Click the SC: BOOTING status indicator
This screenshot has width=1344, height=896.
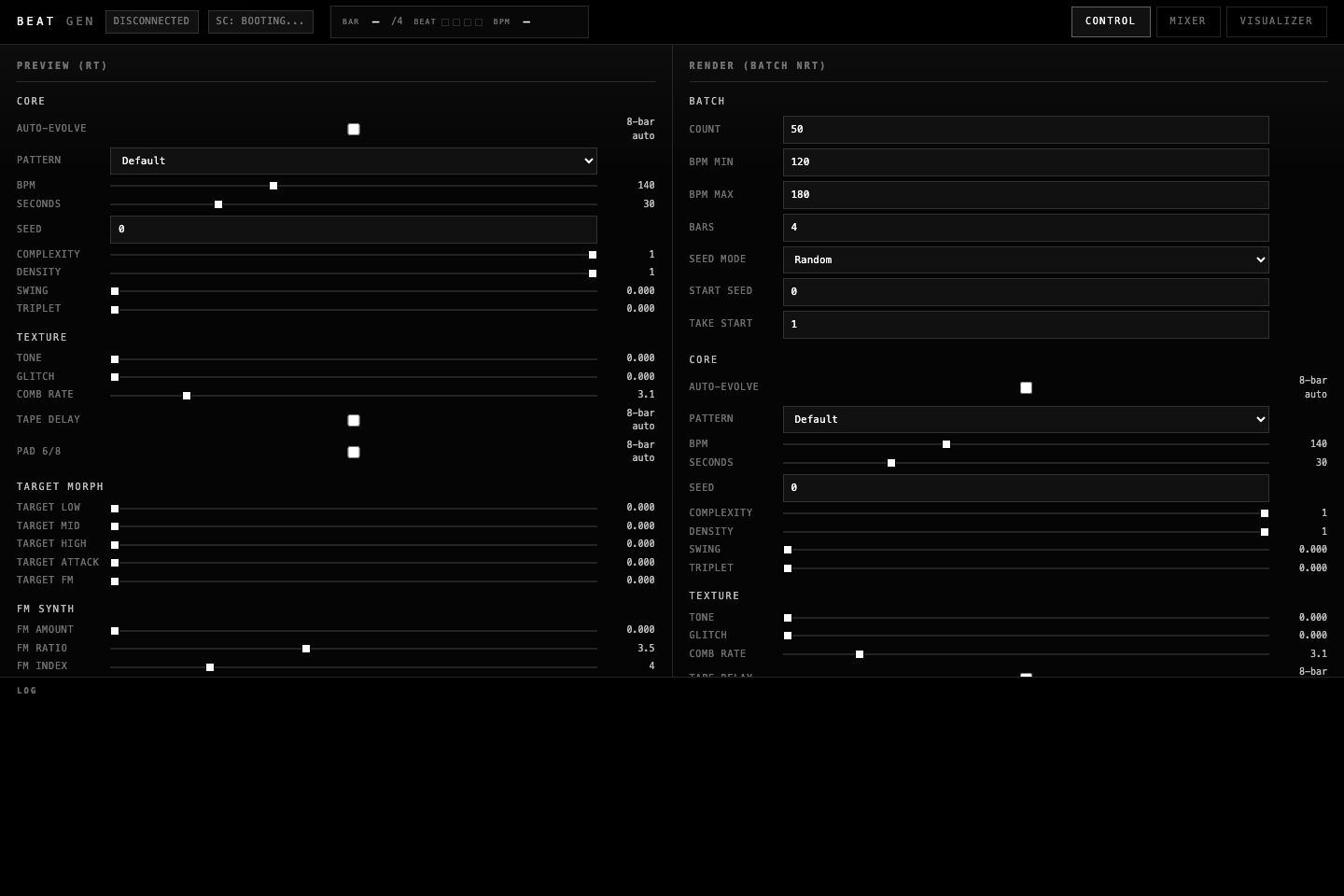tap(260, 21)
